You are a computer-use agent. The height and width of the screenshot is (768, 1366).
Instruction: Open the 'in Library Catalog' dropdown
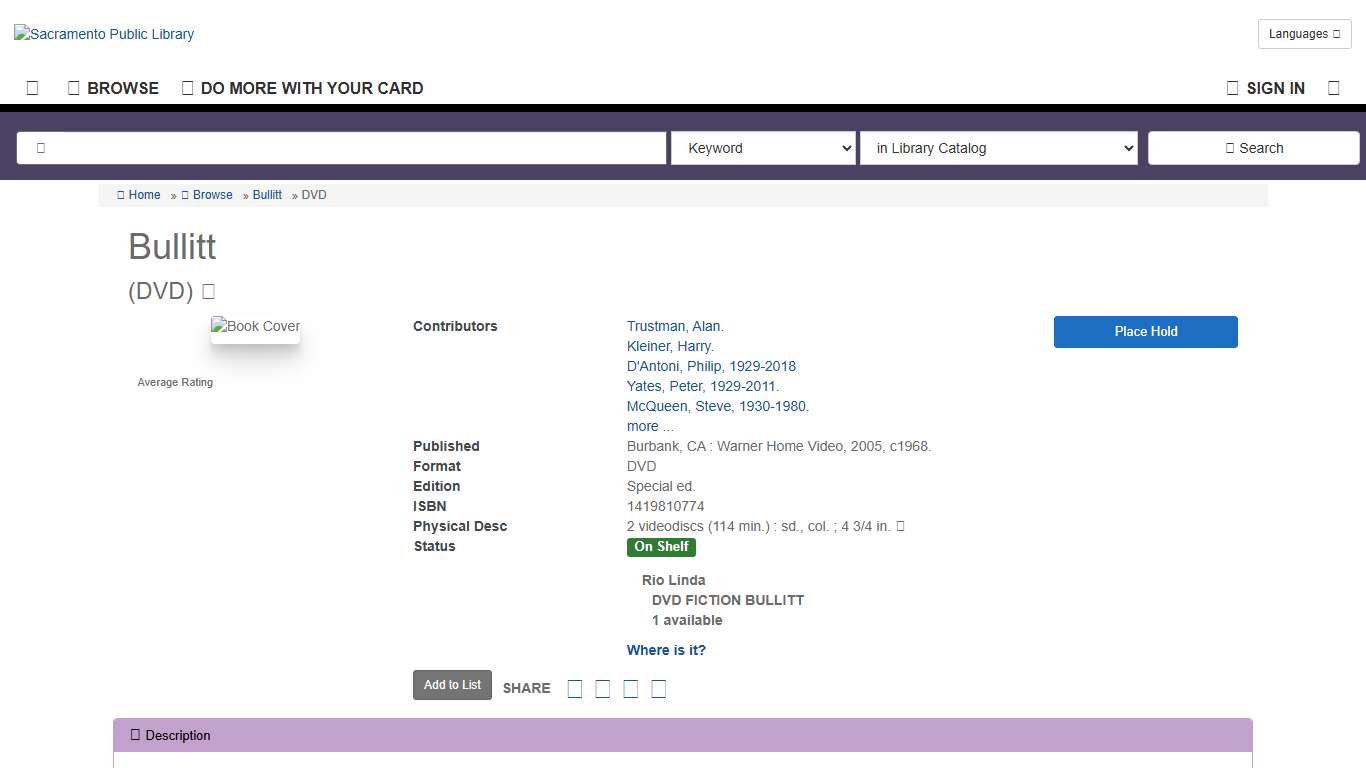[998, 148]
